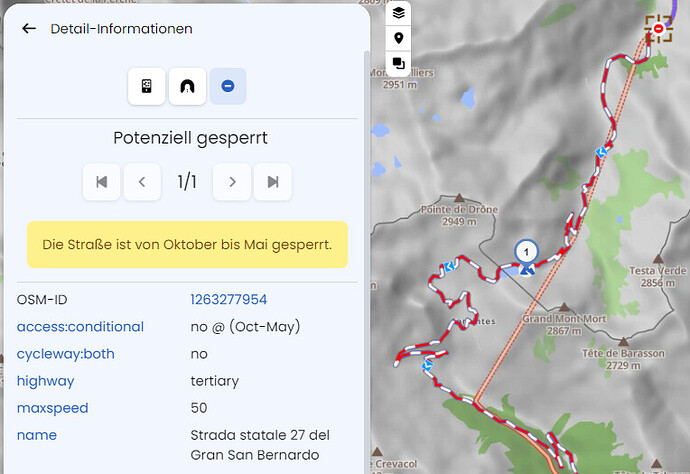The height and width of the screenshot is (474, 690).
Task: Open the highway tag link
Action: tap(45, 381)
